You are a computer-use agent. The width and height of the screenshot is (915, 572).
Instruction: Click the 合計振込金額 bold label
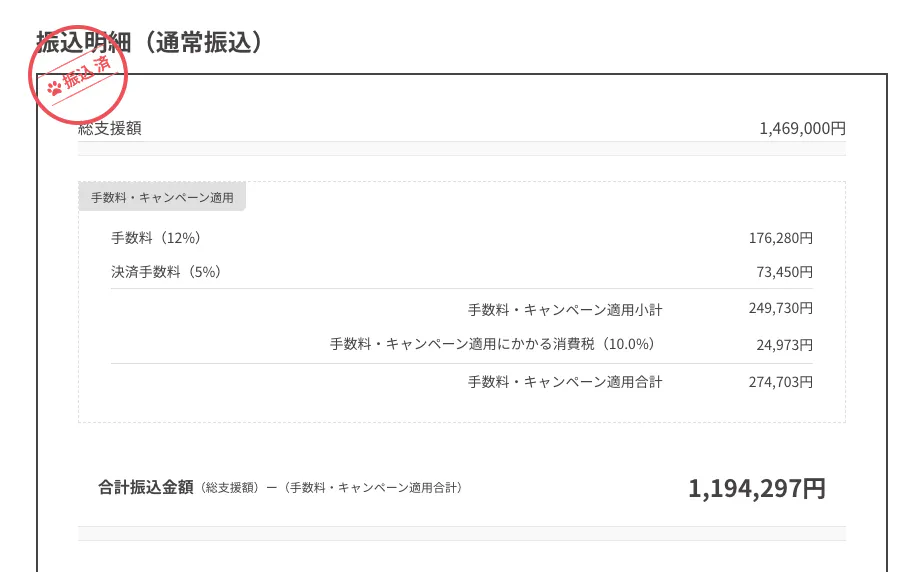pos(146,488)
